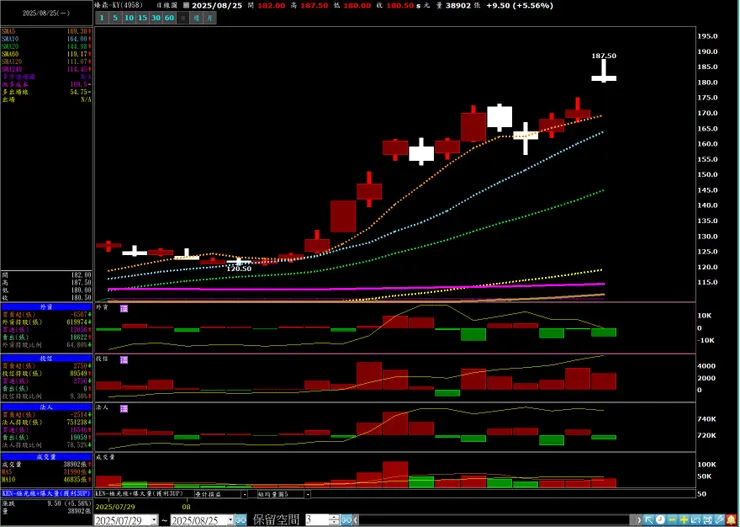The height and width of the screenshot is (527, 740).
Task: Open the 短均量圖5 dropdown arrow
Action: coord(308,494)
